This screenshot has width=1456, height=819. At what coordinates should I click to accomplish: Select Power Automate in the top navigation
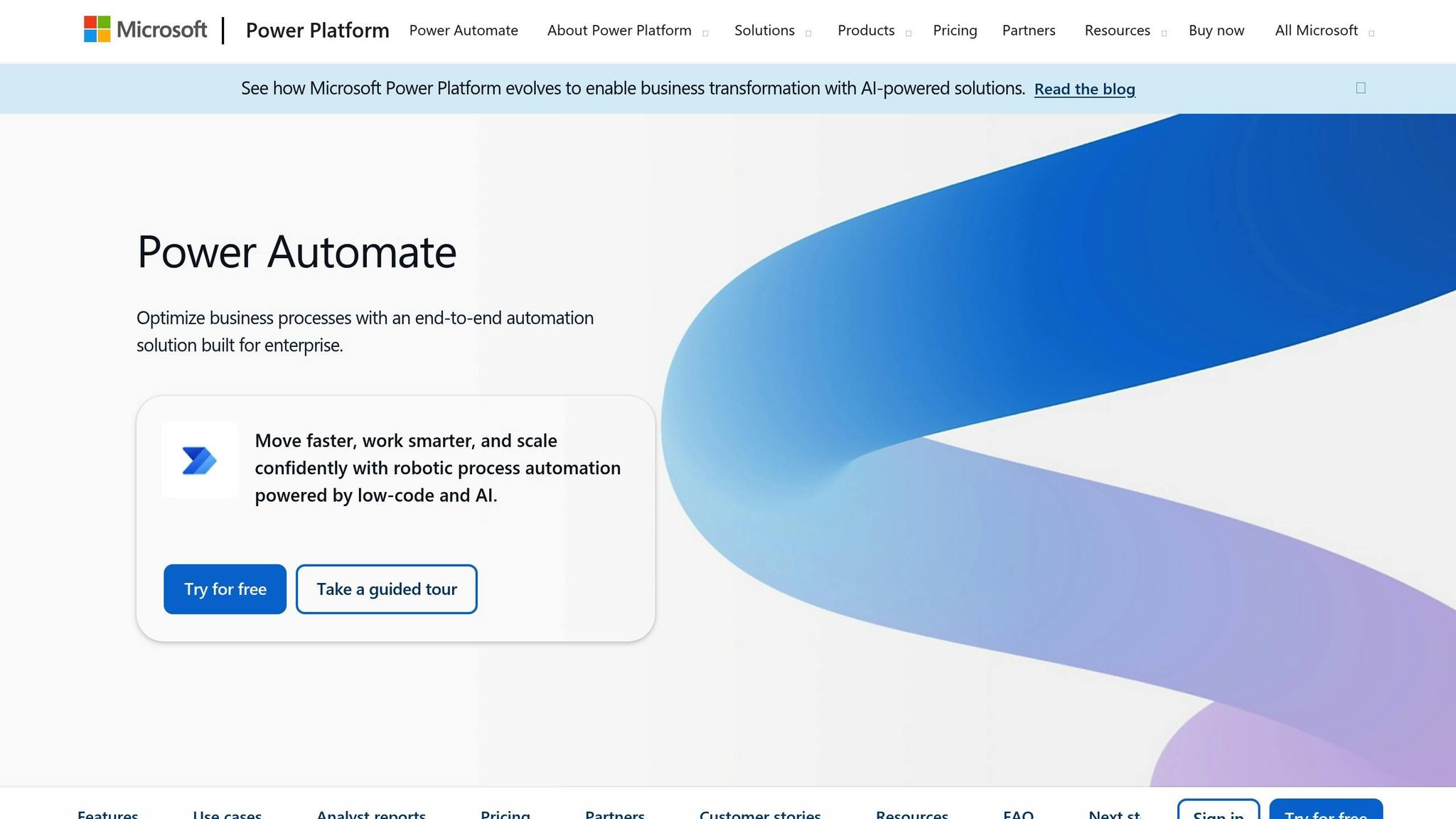click(x=464, y=31)
